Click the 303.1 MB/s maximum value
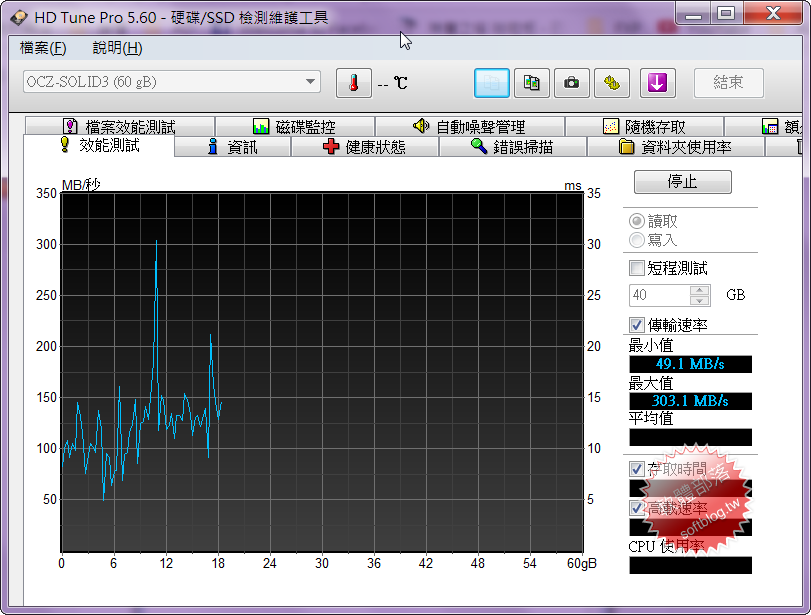This screenshot has width=811, height=615. click(x=690, y=401)
